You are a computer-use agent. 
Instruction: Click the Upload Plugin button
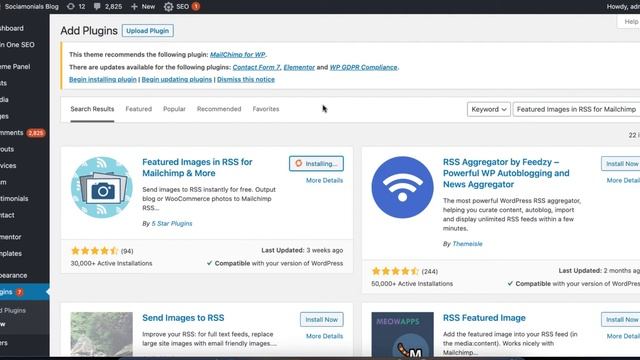click(x=148, y=31)
